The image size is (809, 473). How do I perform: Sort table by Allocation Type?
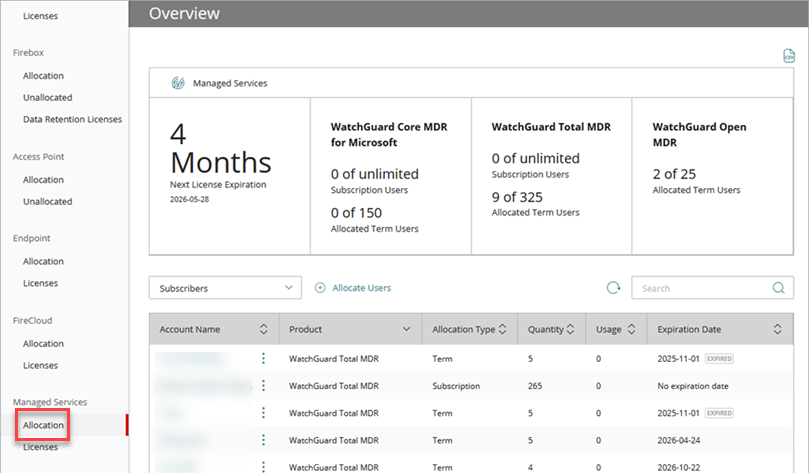[x=503, y=329]
